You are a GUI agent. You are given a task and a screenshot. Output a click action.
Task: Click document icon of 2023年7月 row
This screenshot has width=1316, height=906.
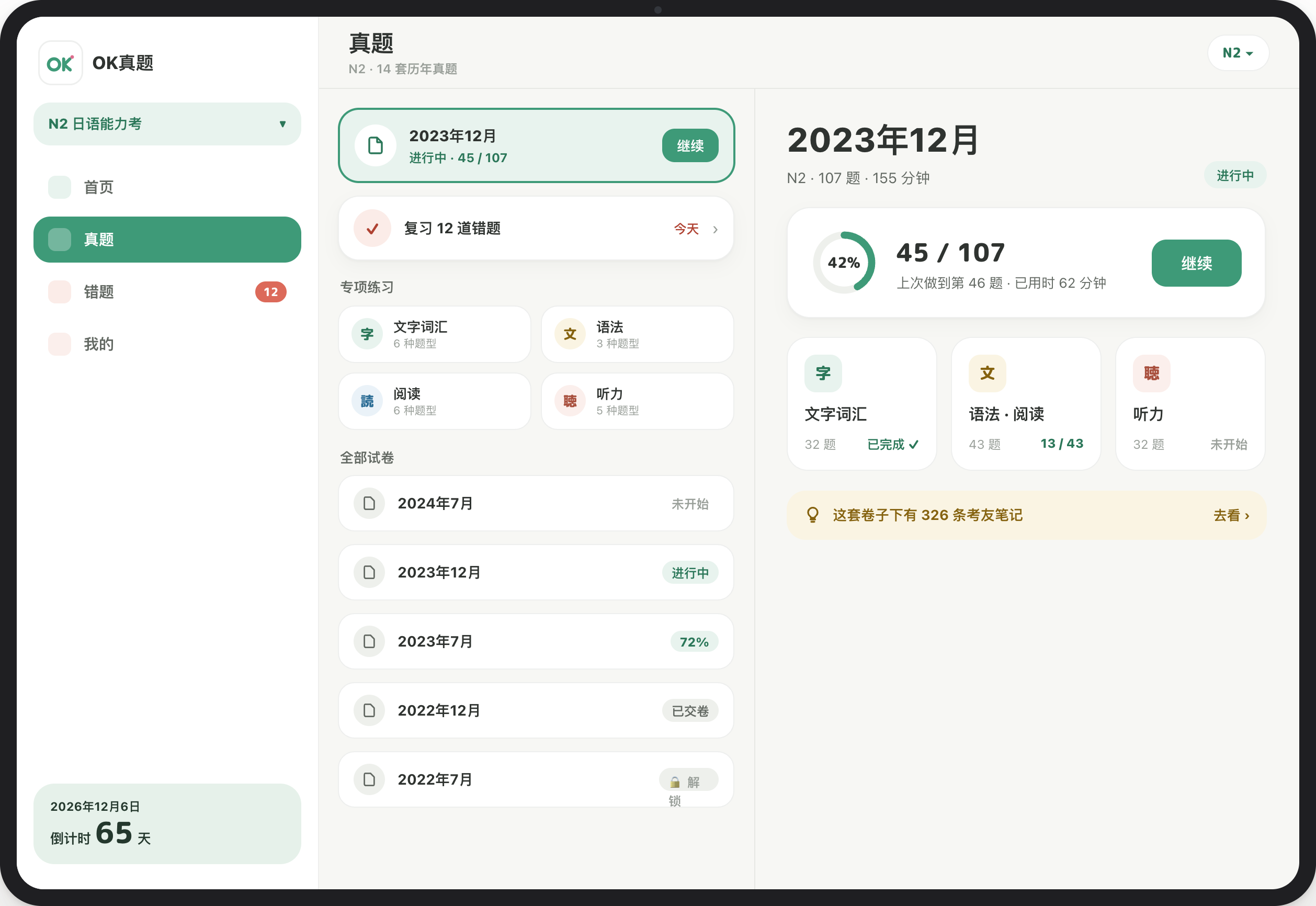click(x=369, y=641)
